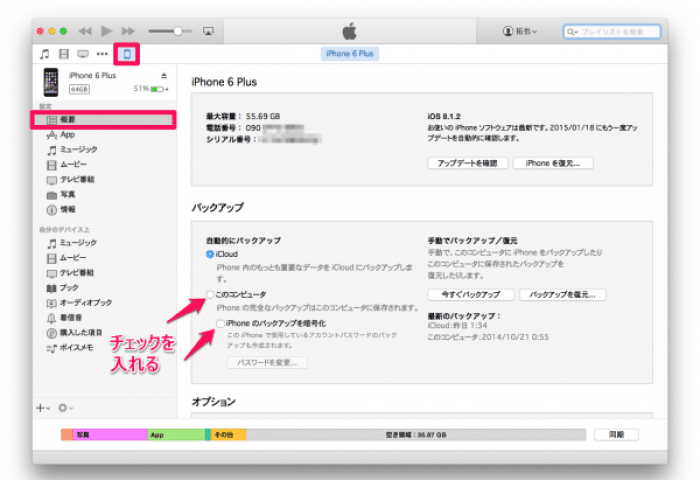This screenshot has width=700, height=480.
Task: Click the play button
Action: (x=106, y=31)
